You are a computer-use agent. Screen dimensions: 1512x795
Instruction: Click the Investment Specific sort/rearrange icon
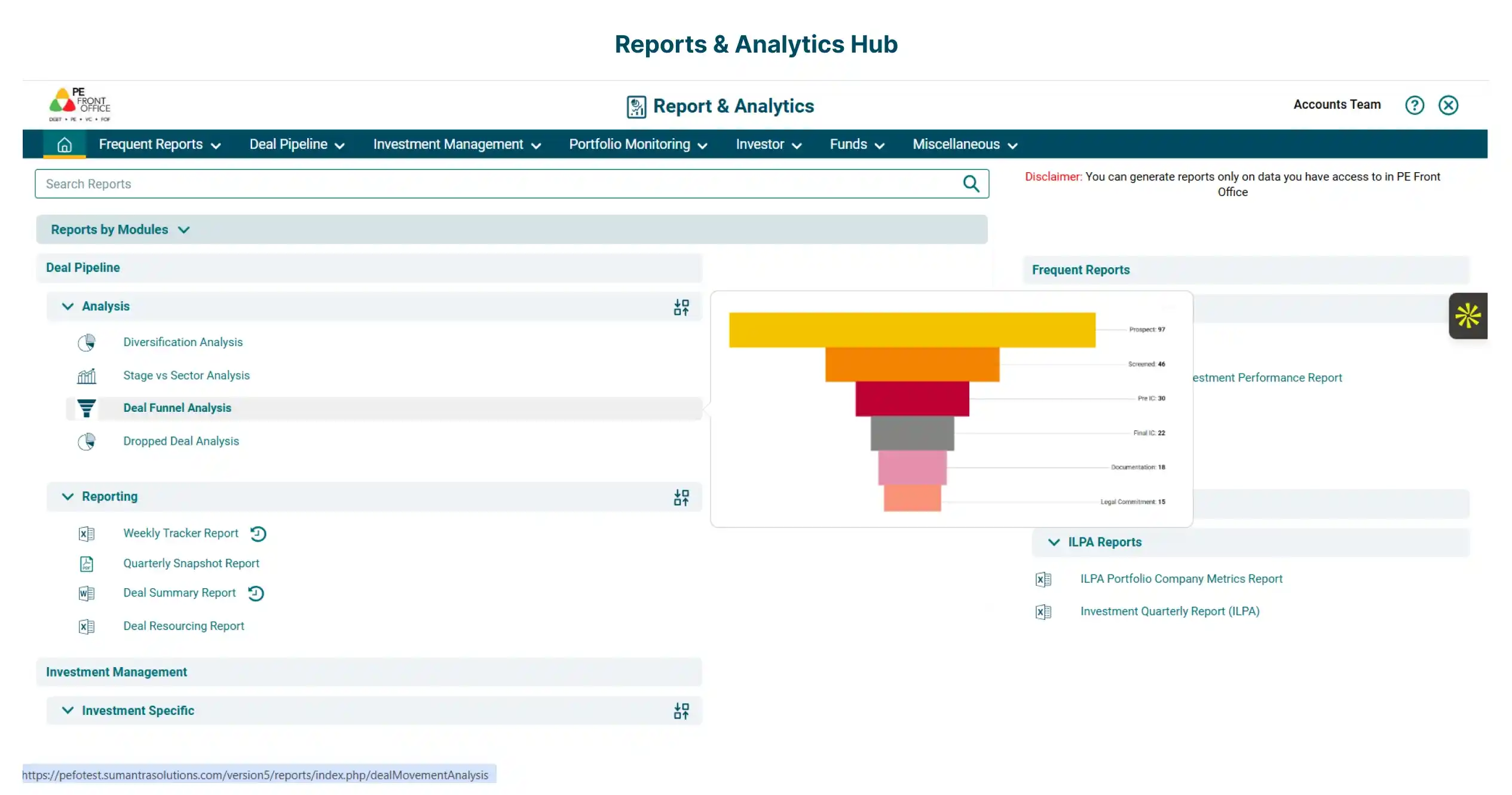681,711
